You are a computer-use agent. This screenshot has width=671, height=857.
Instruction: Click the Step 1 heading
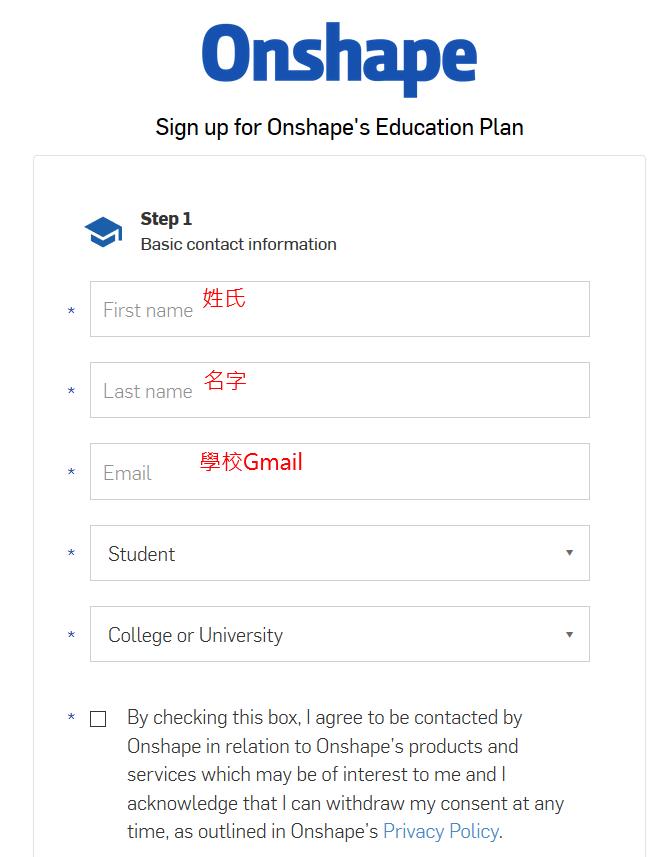coord(166,219)
